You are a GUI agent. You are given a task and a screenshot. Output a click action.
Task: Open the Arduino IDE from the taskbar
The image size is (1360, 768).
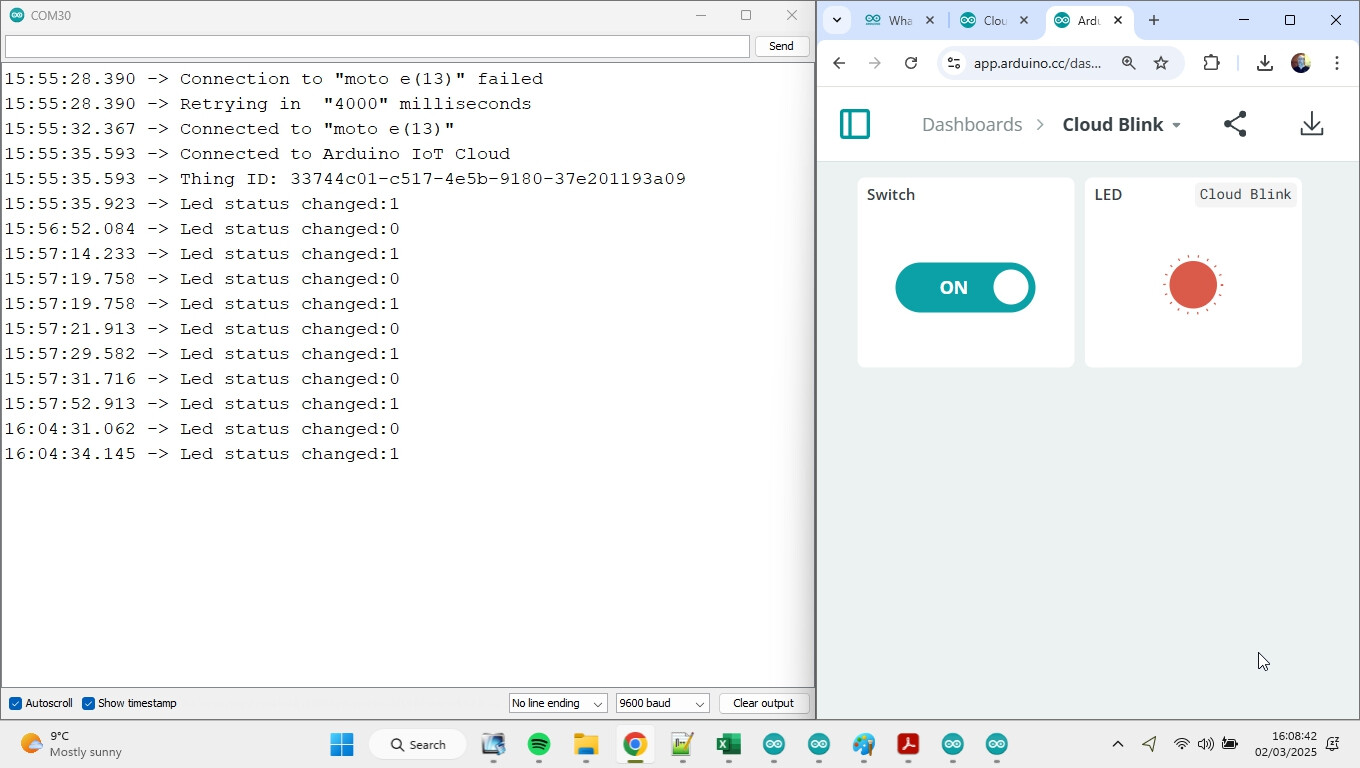pyautogui.click(x=773, y=744)
